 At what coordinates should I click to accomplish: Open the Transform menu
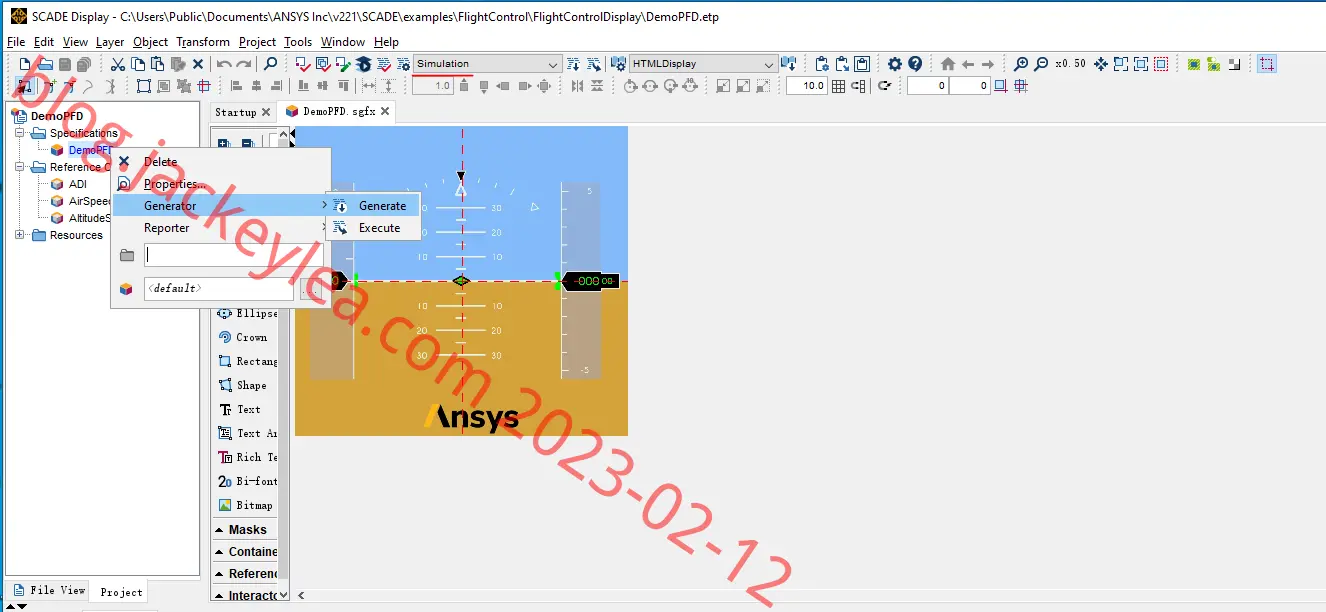click(x=203, y=42)
